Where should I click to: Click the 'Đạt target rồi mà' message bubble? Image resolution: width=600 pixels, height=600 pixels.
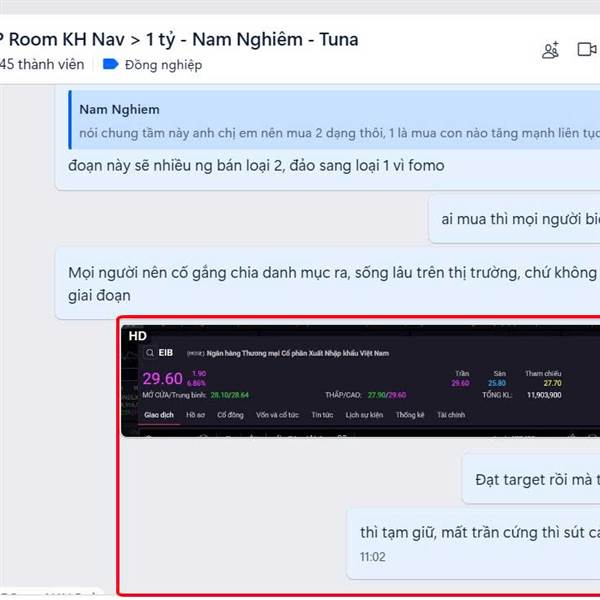pyautogui.click(x=531, y=479)
